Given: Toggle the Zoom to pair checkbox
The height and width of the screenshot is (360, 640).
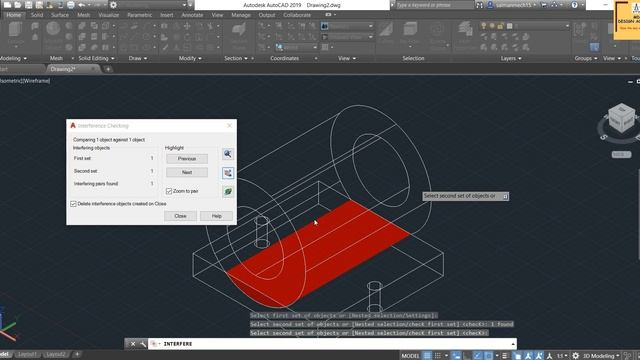Looking at the screenshot, I should point(169,191).
